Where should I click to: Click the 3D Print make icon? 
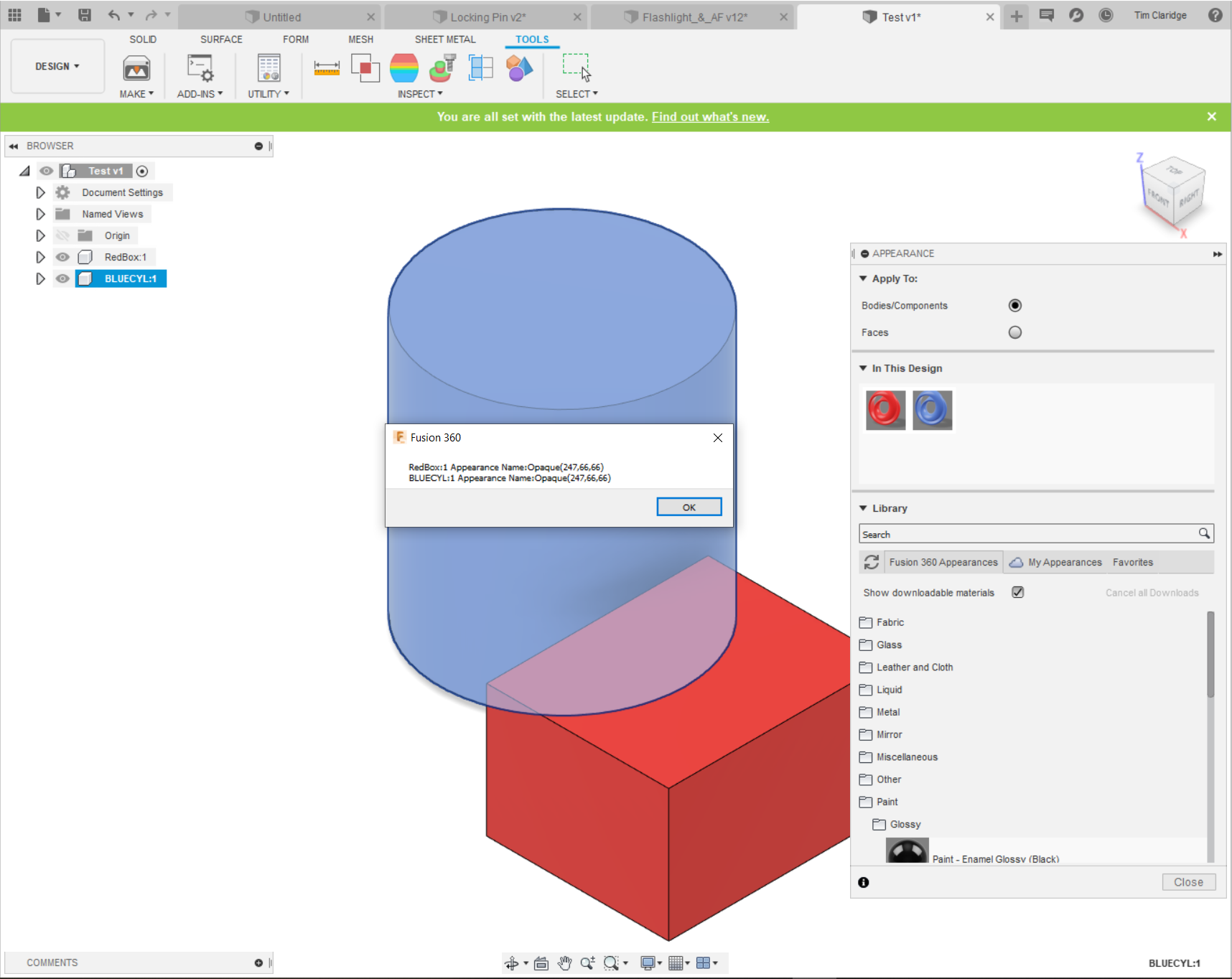click(136, 68)
